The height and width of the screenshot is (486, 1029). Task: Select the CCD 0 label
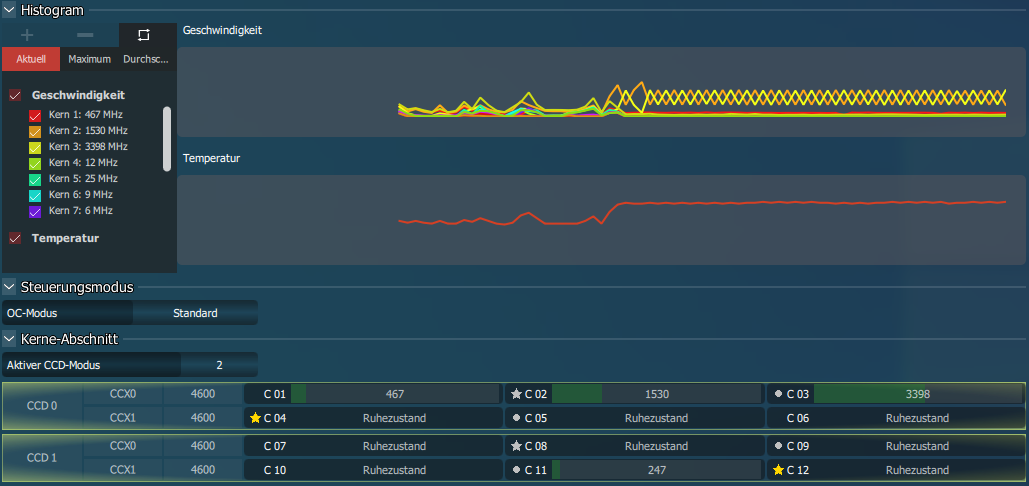[x=42, y=405]
